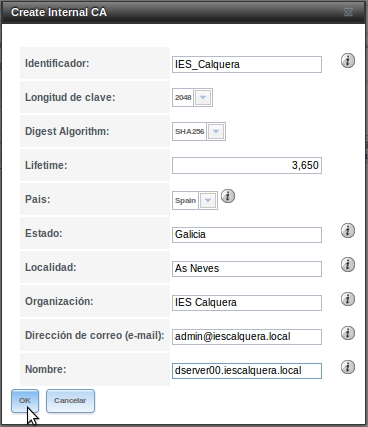This screenshot has height=427, width=368.
Task: Click the Create Internal CA title text
Action: click(59, 12)
